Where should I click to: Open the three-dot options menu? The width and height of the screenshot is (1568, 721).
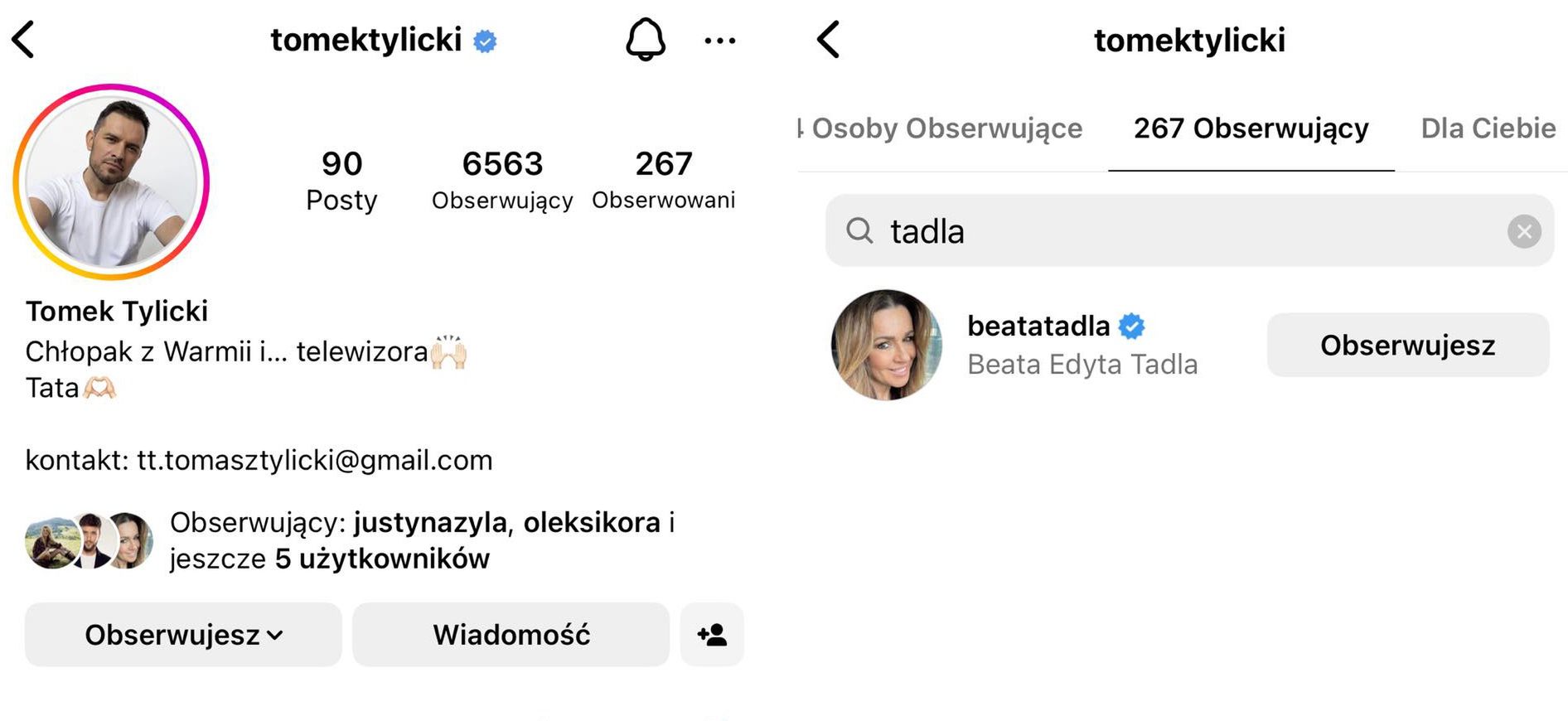point(719,41)
